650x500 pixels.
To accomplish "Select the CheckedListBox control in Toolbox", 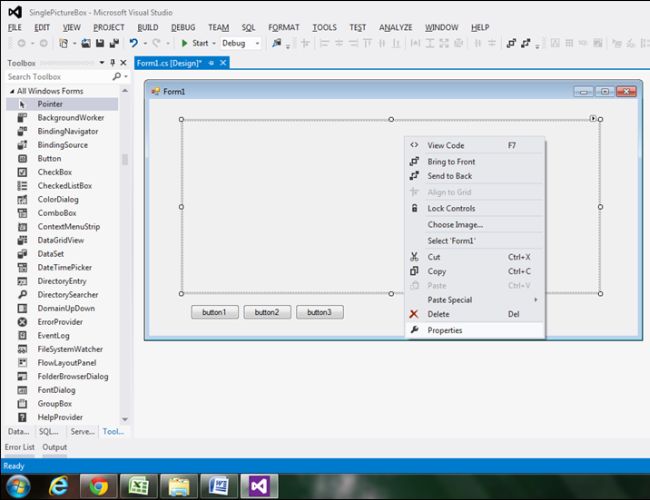I will pyautogui.click(x=64, y=186).
